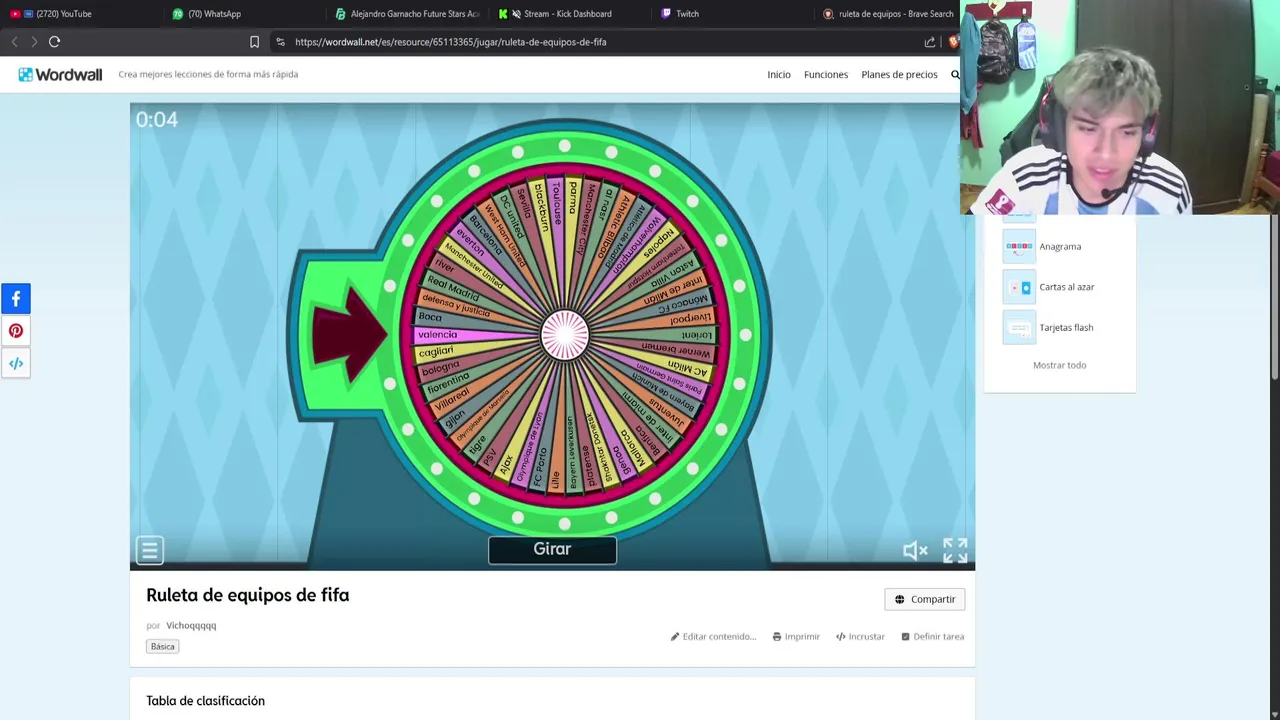This screenshot has height=720, width=1280.
Task: Open Editar contenido link
Action: [713, 636]
